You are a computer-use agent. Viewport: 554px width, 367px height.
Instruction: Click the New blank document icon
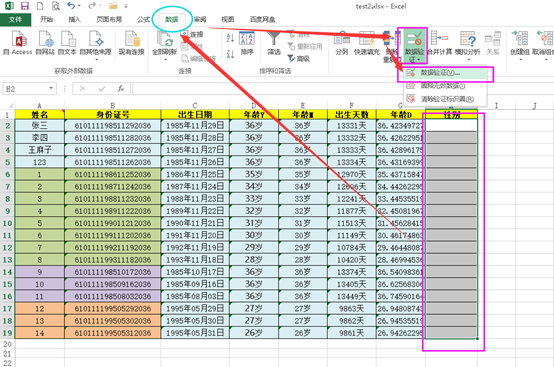[x=40, y=6]
